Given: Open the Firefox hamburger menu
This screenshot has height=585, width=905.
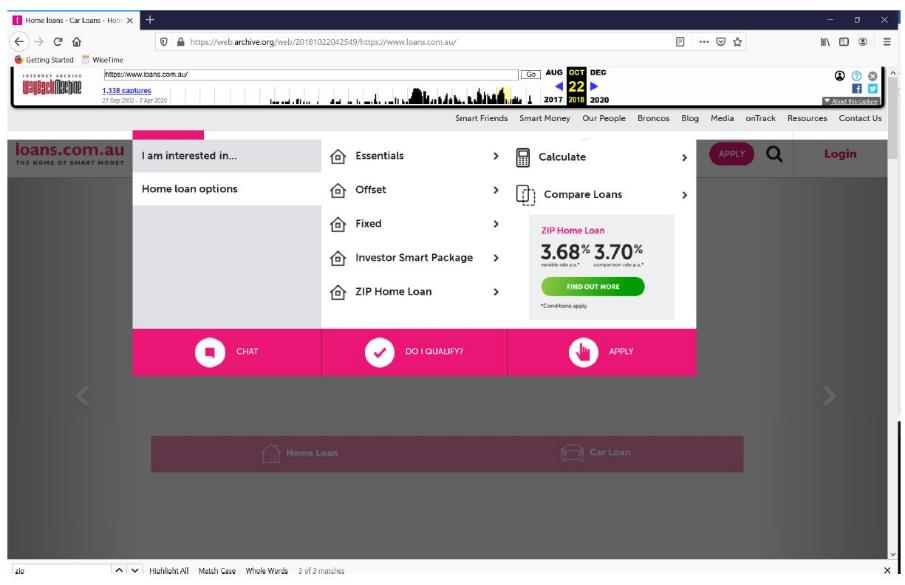Looking at the screenshot, I should [x=887, y=42].
